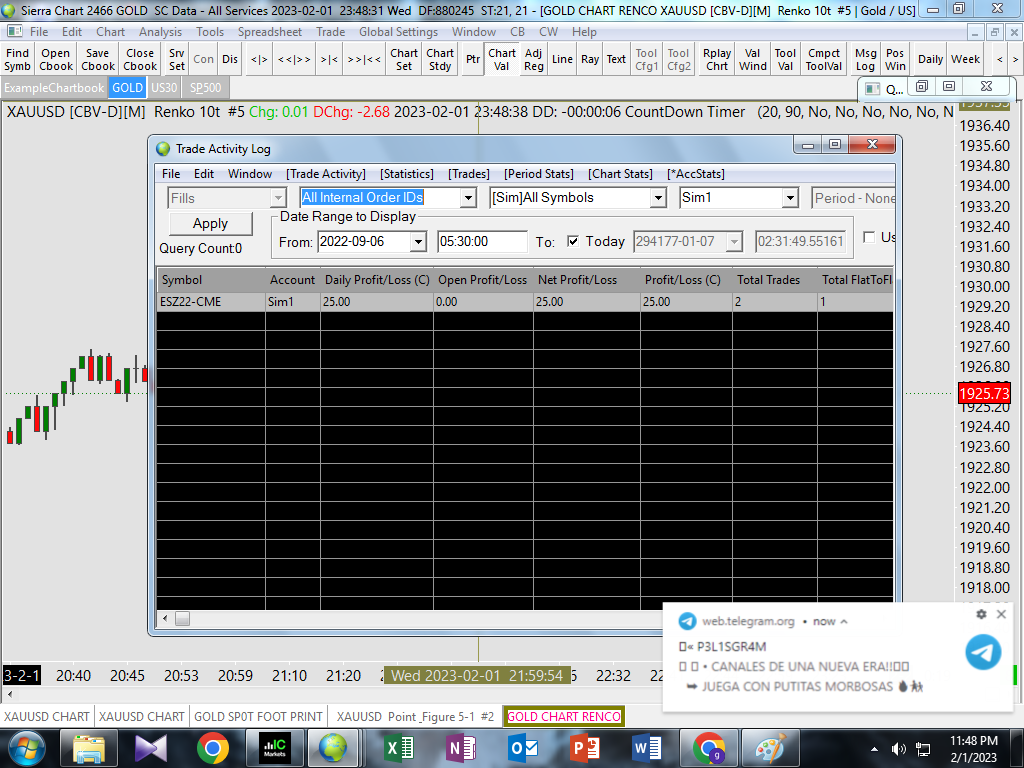Open the Global Settings menu
The image size is (1024, 768).
tap(398, 32)
